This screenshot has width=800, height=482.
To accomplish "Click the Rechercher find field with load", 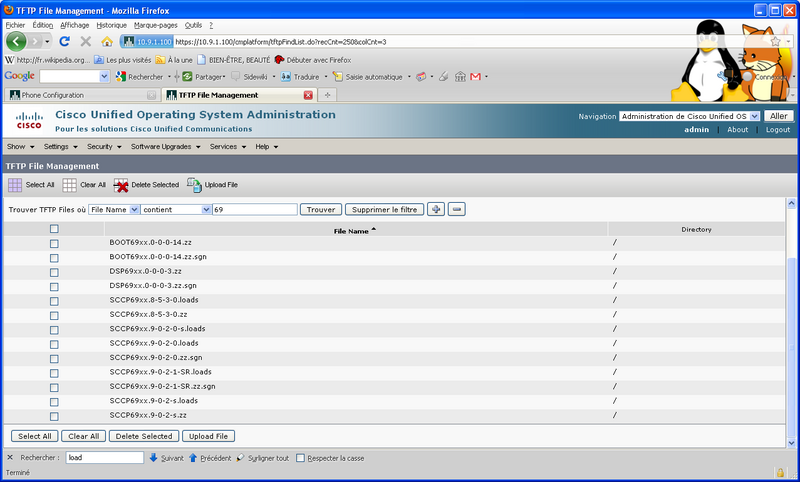I will (105, 458).
